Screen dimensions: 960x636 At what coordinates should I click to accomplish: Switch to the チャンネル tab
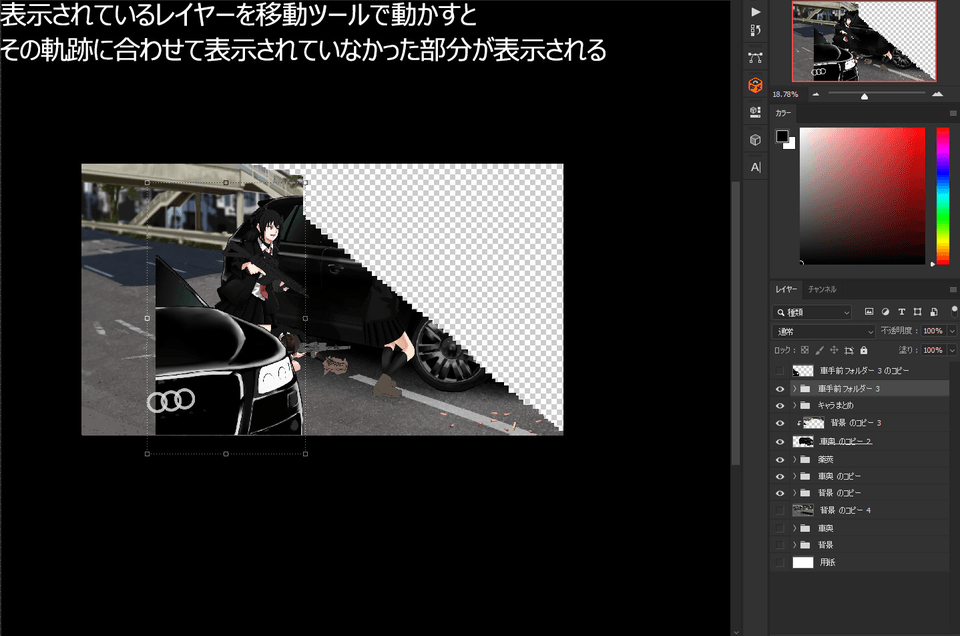pos(823,289)
